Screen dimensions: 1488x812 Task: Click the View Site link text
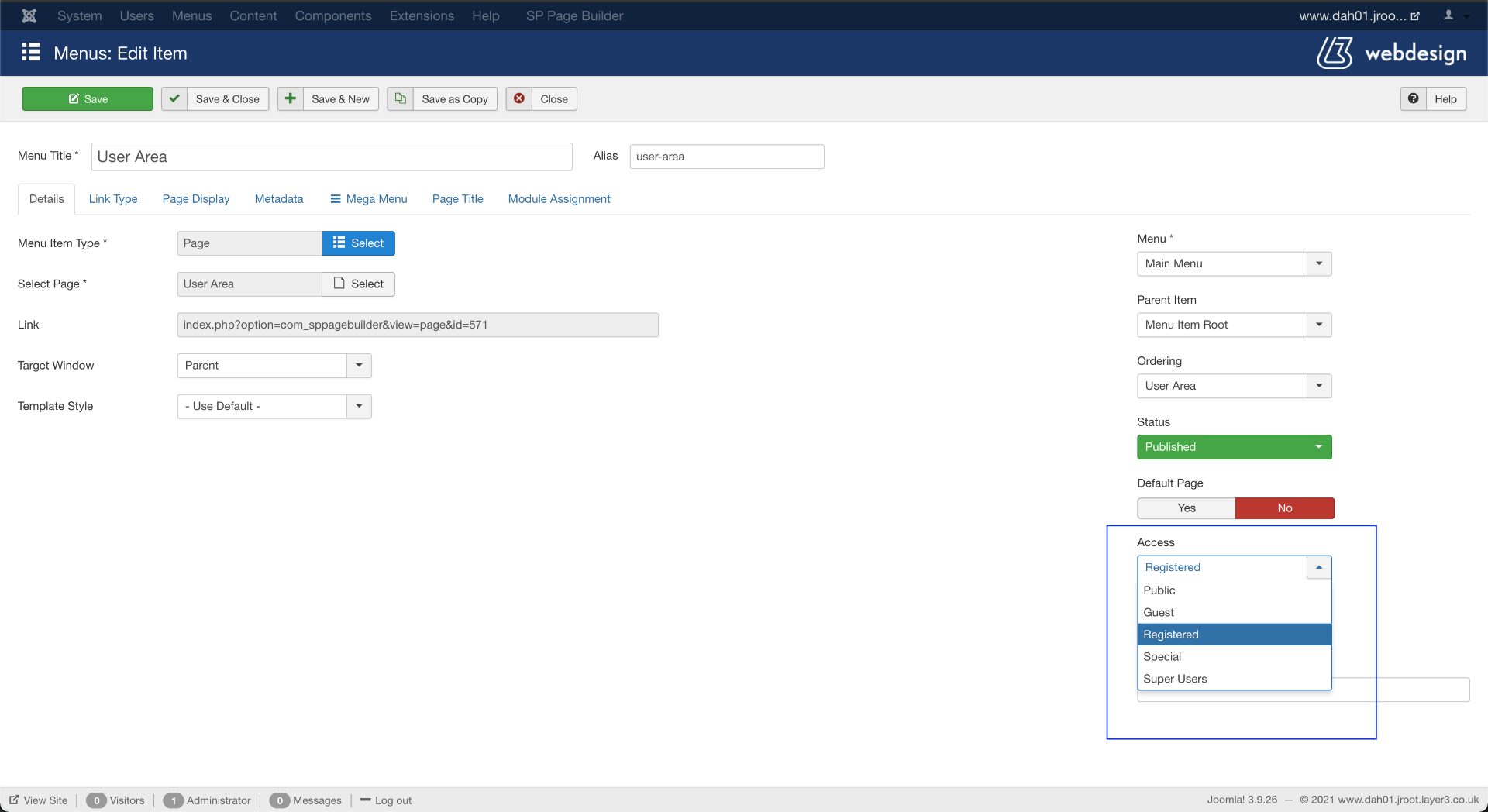tap(46, 800)
